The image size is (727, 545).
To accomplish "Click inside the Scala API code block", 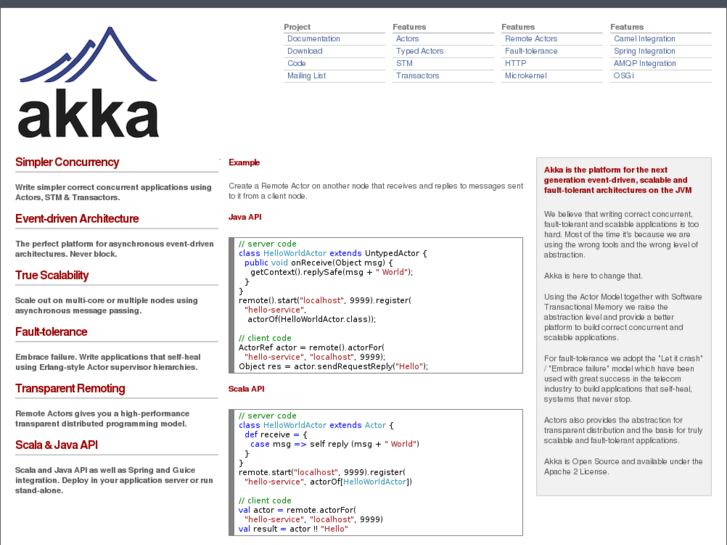I will (376, 473).
